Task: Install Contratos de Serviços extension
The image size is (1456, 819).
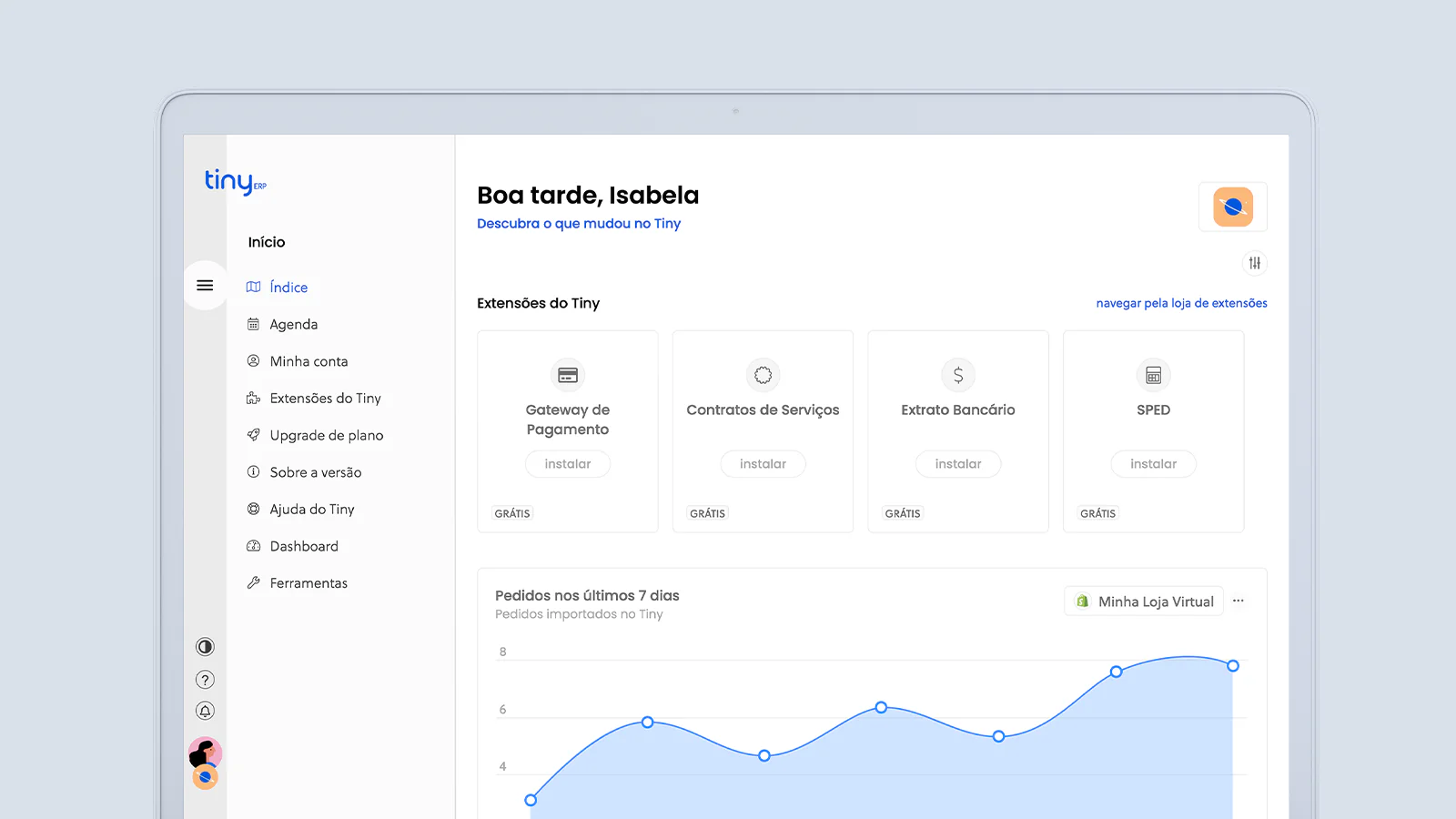Action: click(763, 464)
